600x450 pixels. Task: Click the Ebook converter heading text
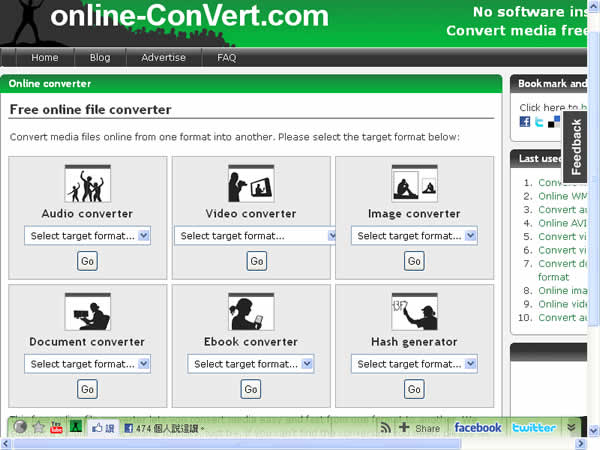(x=251, y=342)
